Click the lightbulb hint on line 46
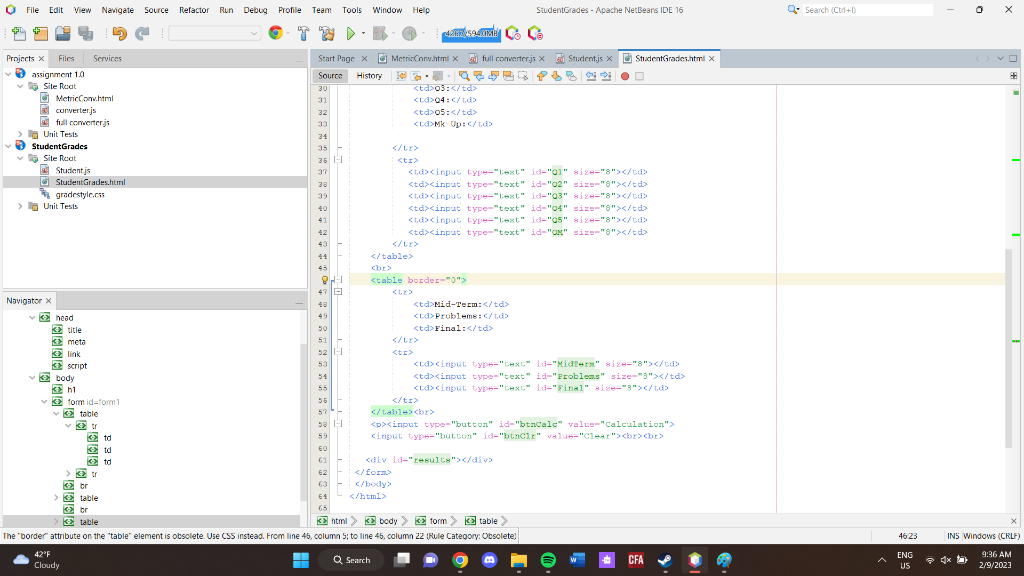1024x576 pixels. 324,280
